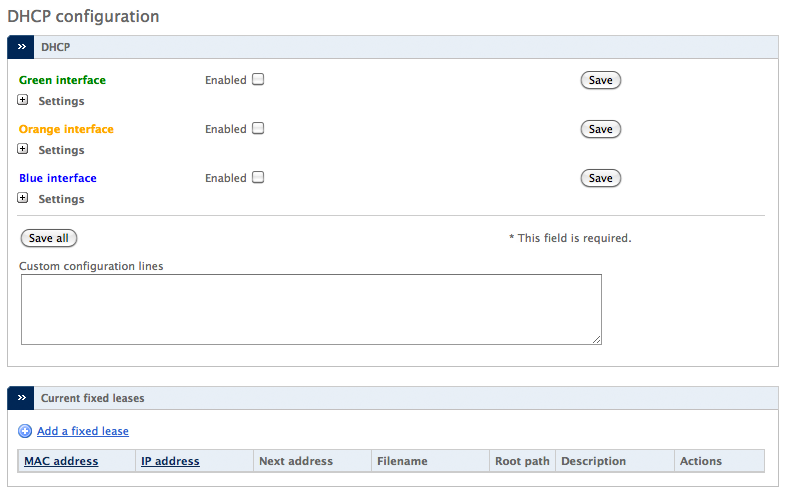
Task: Click the textarea resize grip corner
Action: 596,340
